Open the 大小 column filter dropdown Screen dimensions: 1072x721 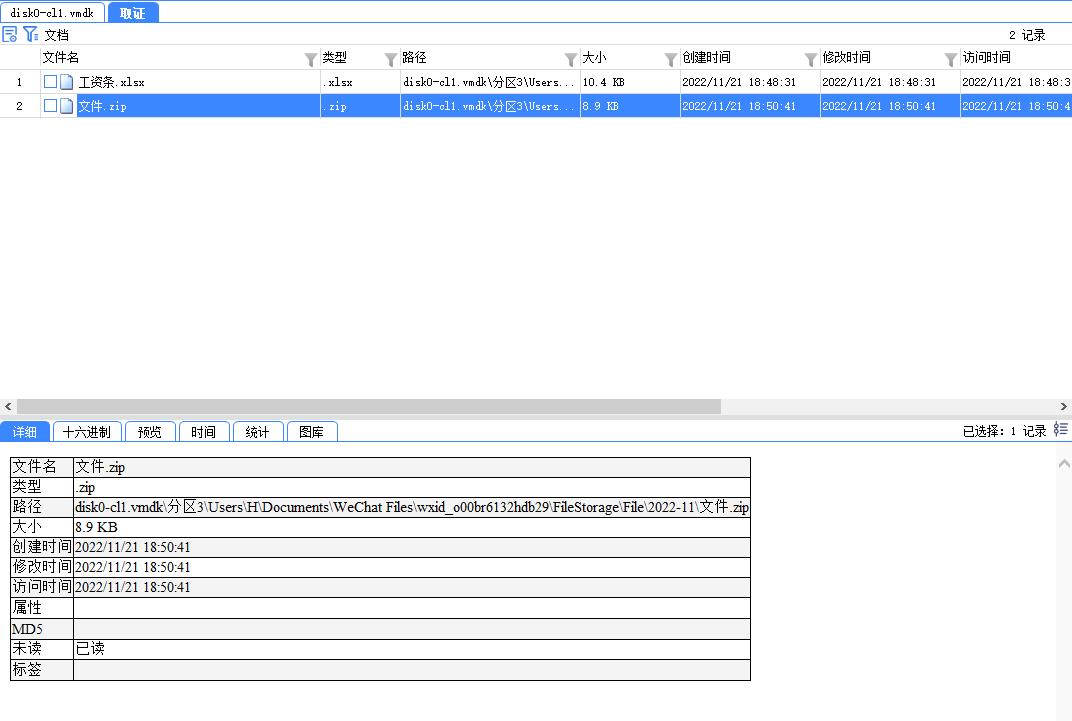click(671, 59)
